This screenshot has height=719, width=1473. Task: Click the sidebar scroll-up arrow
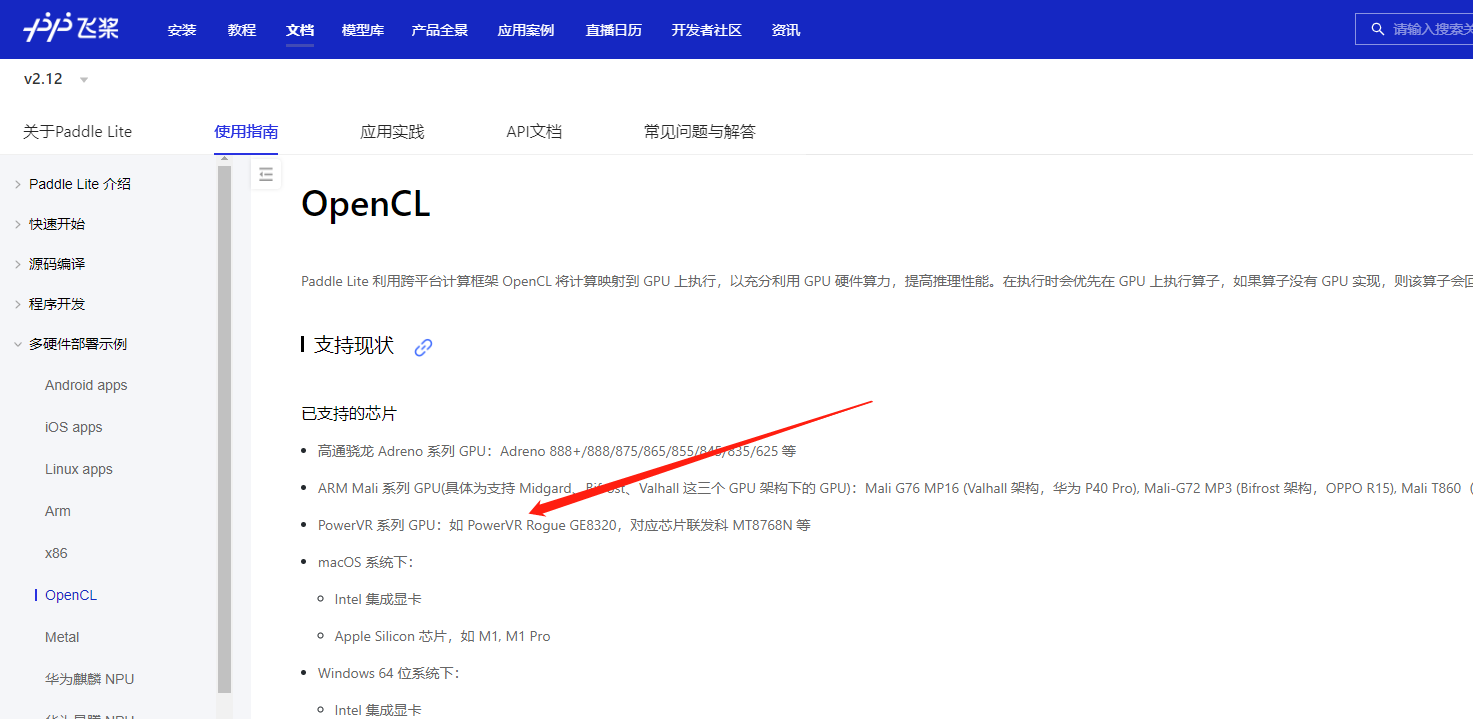coord(224,159)
